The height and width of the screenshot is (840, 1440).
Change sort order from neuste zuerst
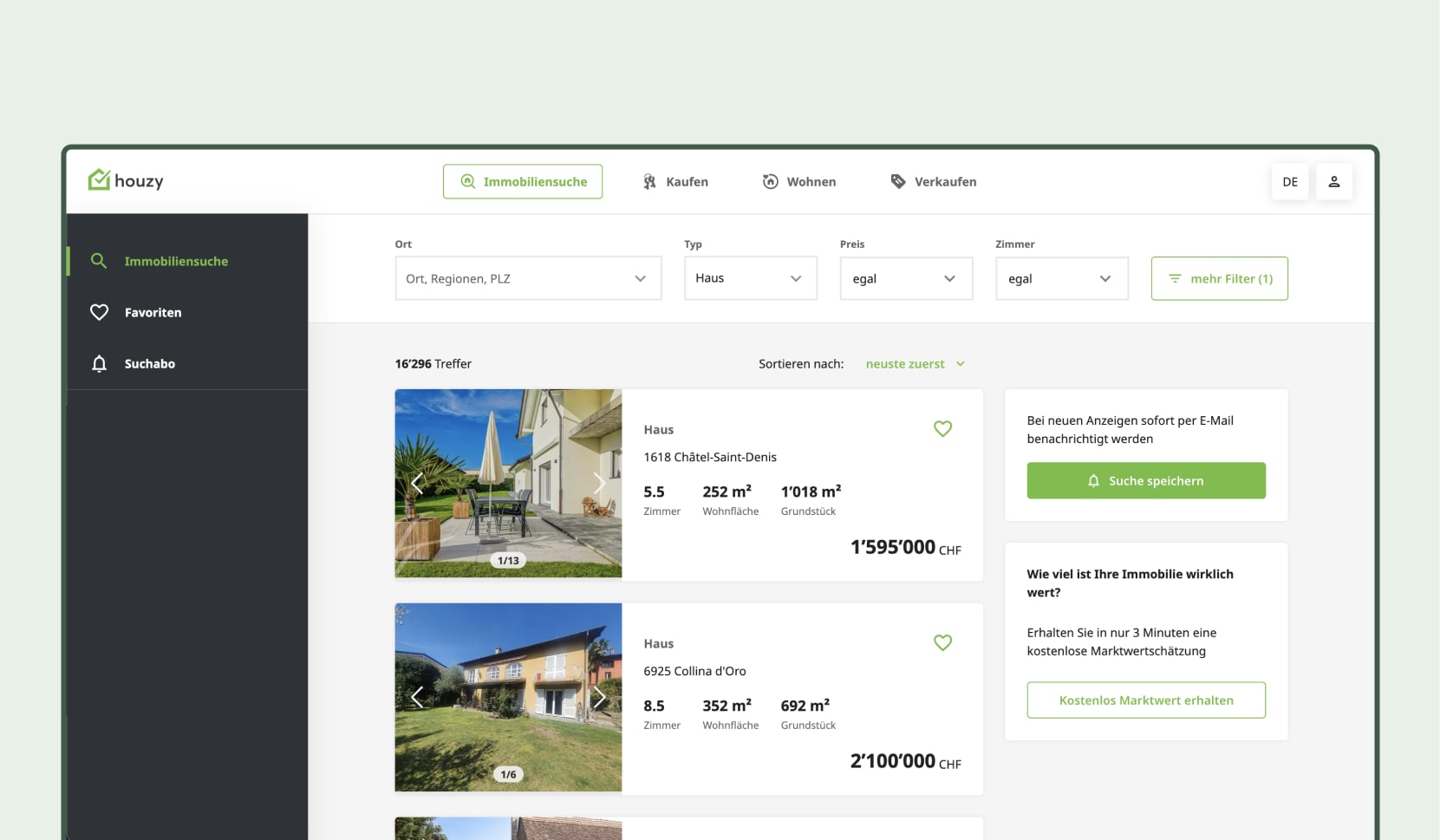point(915,364)
